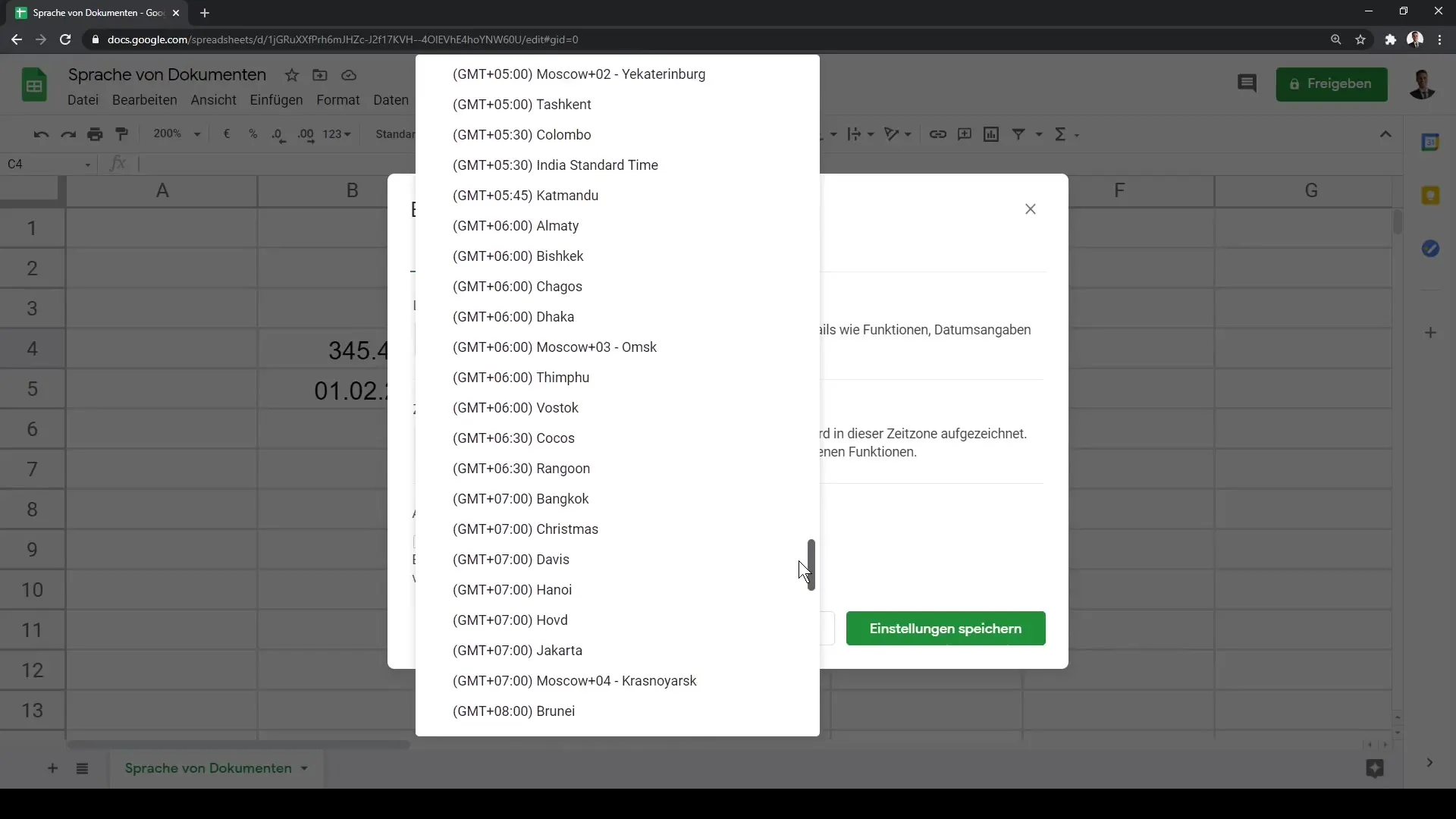The width and height of the screenshot is (1456, 819).
Task: Select (GMT+06:30) Rangoon time zone
Action: point(617,469)
